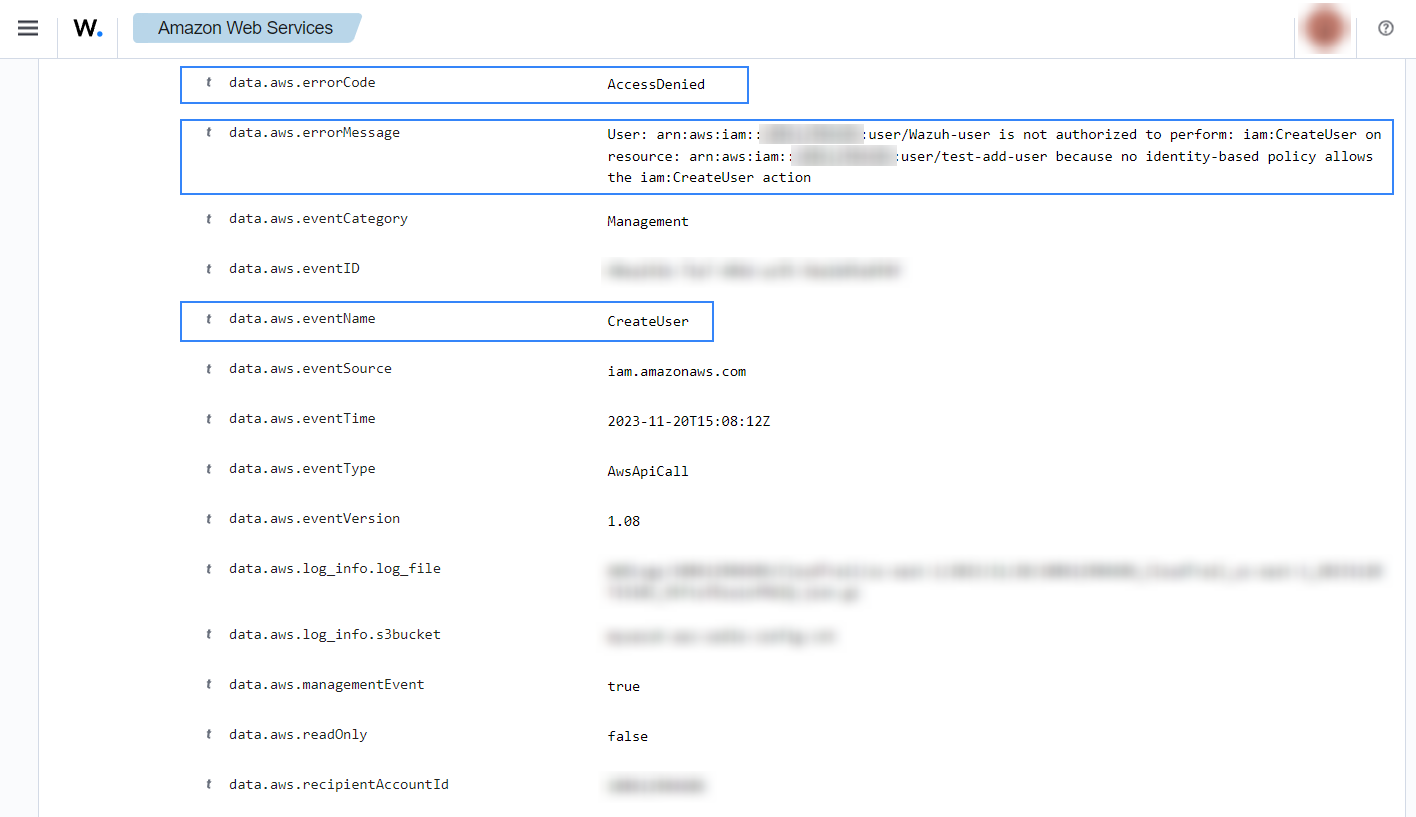
Task: Select the event version 1.08 value
Action: coord(623,522)
